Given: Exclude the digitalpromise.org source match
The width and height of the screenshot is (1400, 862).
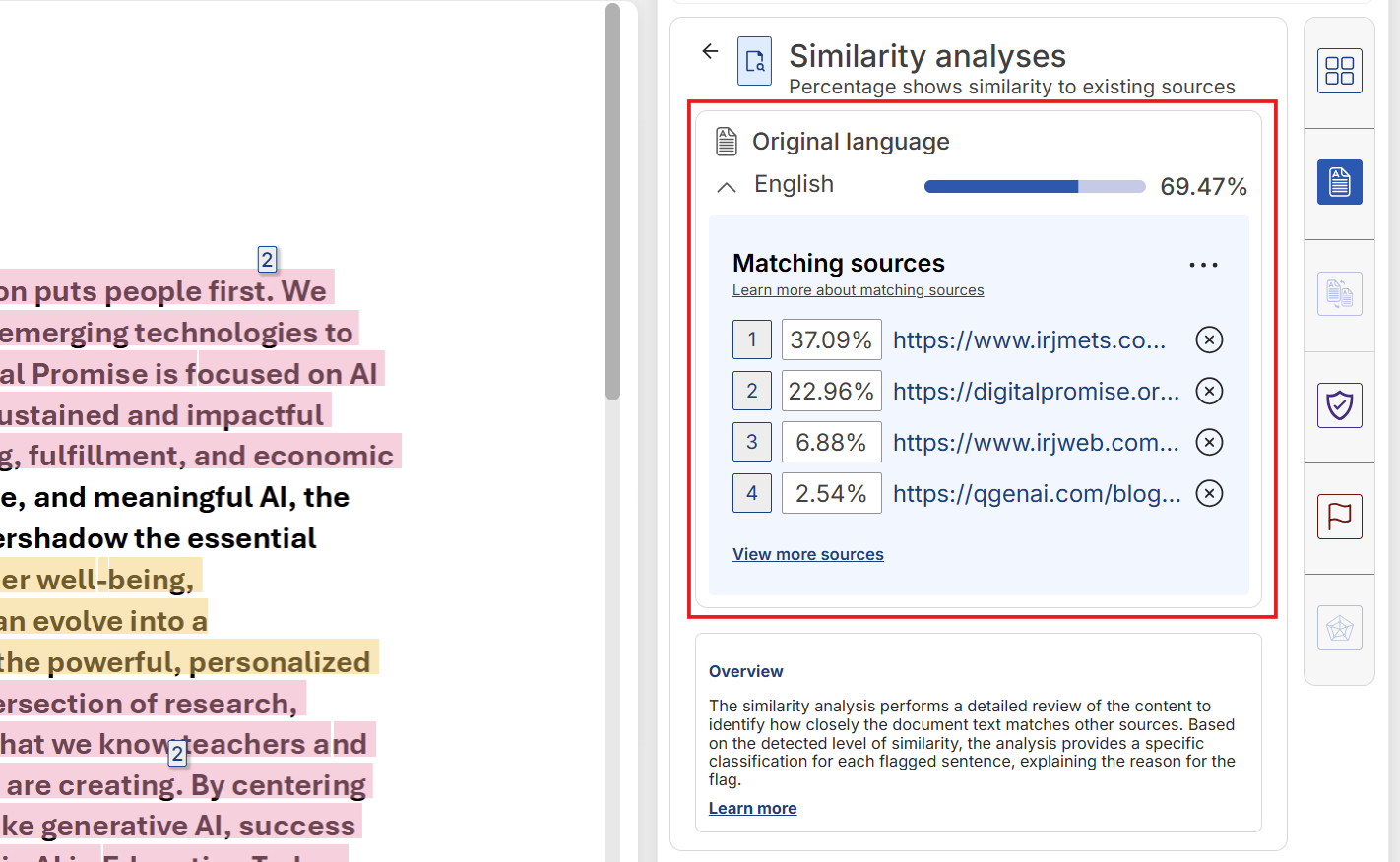Looking at the screenshot, I should (1209, 391).
